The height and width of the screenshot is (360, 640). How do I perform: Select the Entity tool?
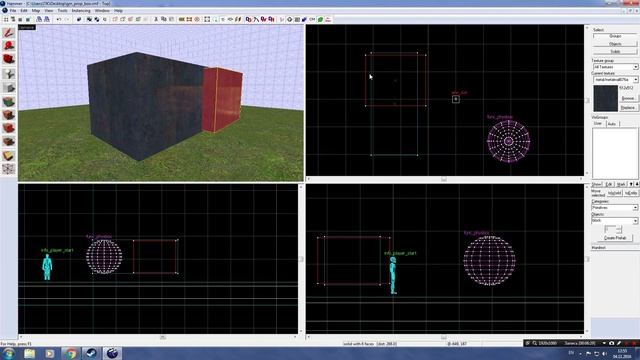[x=9, y=74]
